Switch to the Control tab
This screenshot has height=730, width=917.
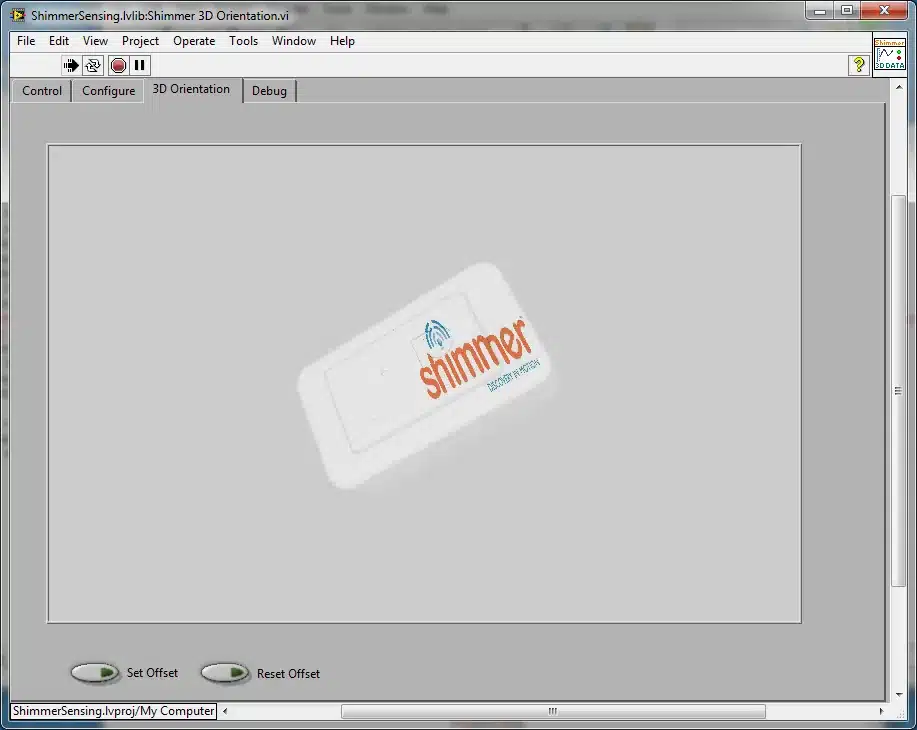click(42, 91)
